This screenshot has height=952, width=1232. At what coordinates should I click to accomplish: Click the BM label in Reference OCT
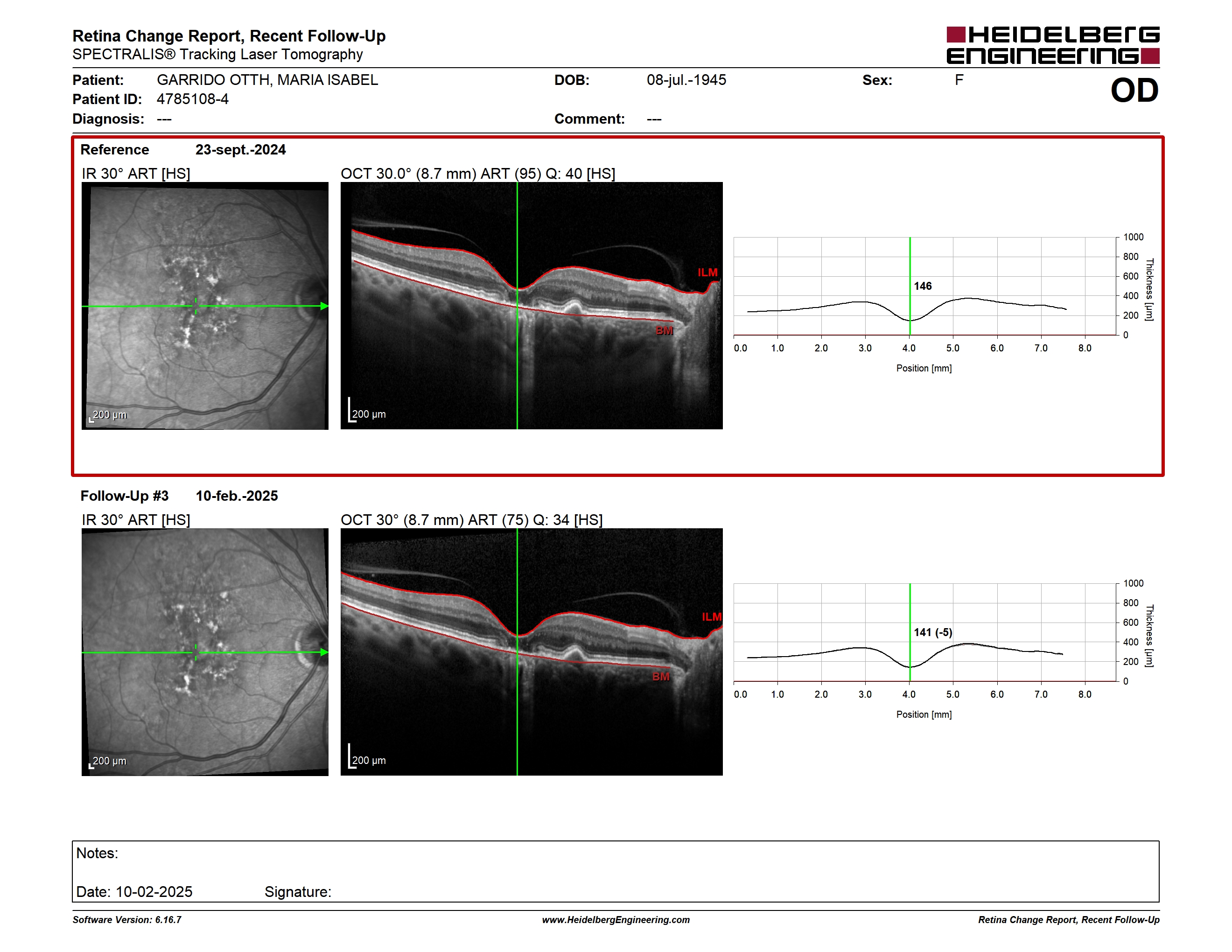tap(664, 330)
